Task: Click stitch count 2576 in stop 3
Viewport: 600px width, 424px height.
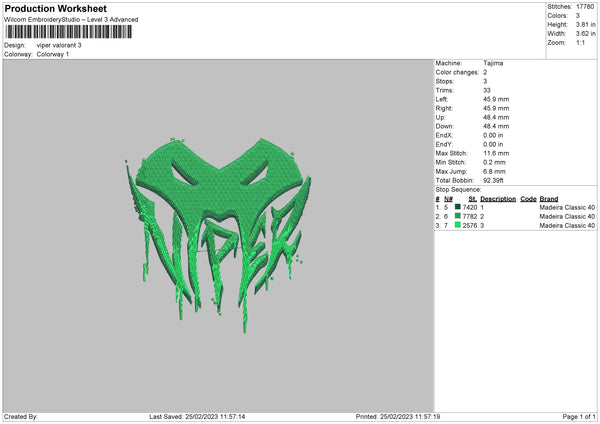Action: (x=470, y=226)
